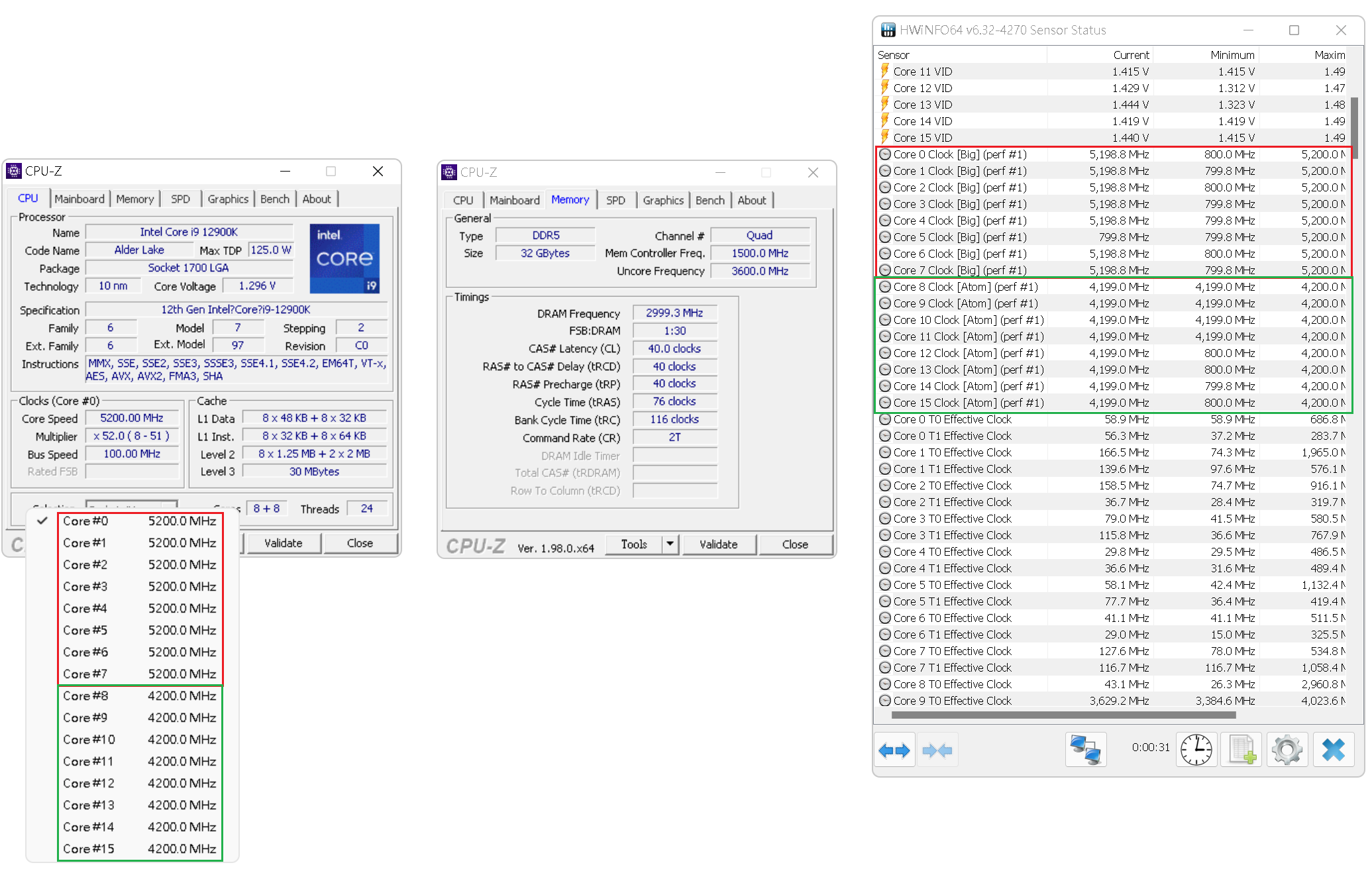Open Graphics tab in Memory CPU-Z window
This screenshot has height=871, width=1372.
(x=663, y=200)
